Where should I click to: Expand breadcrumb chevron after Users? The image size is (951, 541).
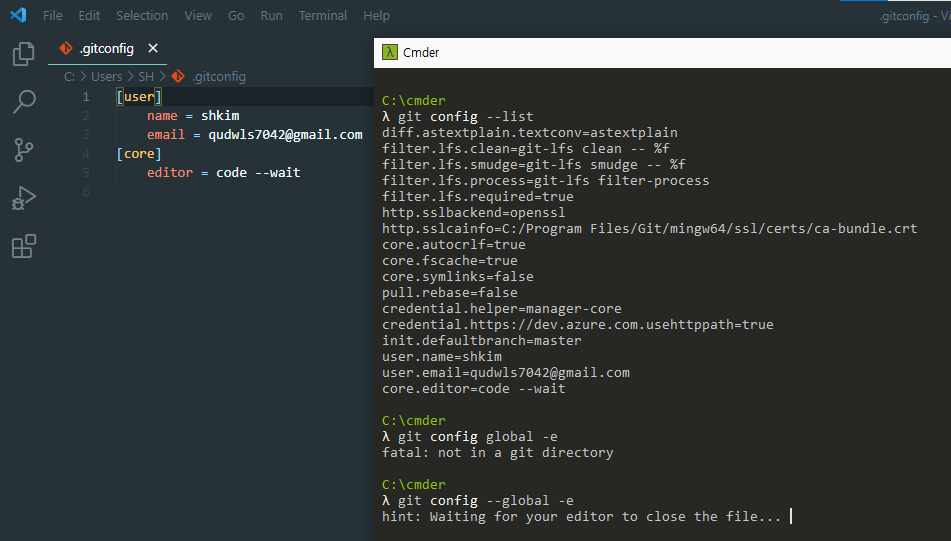(130, 76)
